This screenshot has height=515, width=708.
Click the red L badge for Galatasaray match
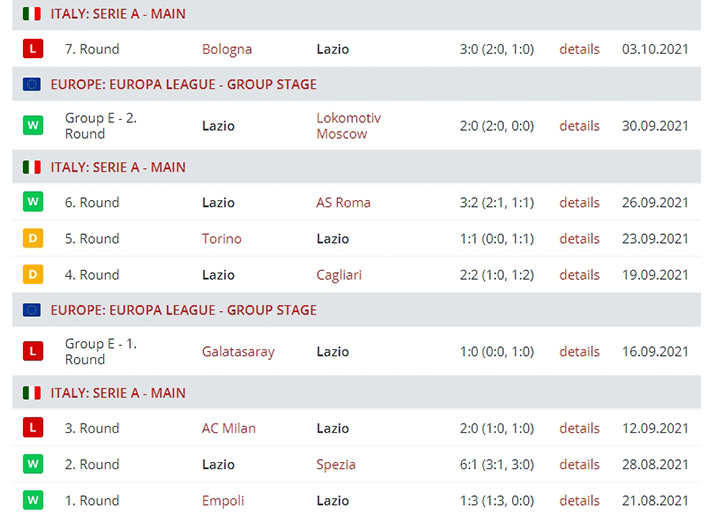coord(33,351)
